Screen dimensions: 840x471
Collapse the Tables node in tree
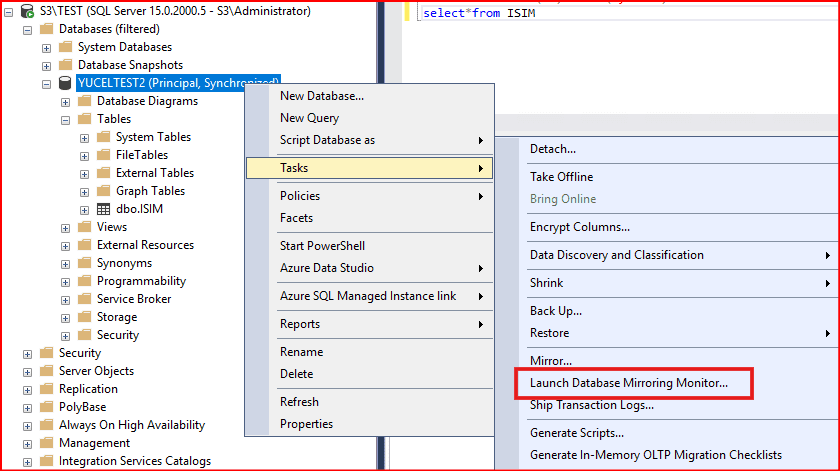pos(66,119)
